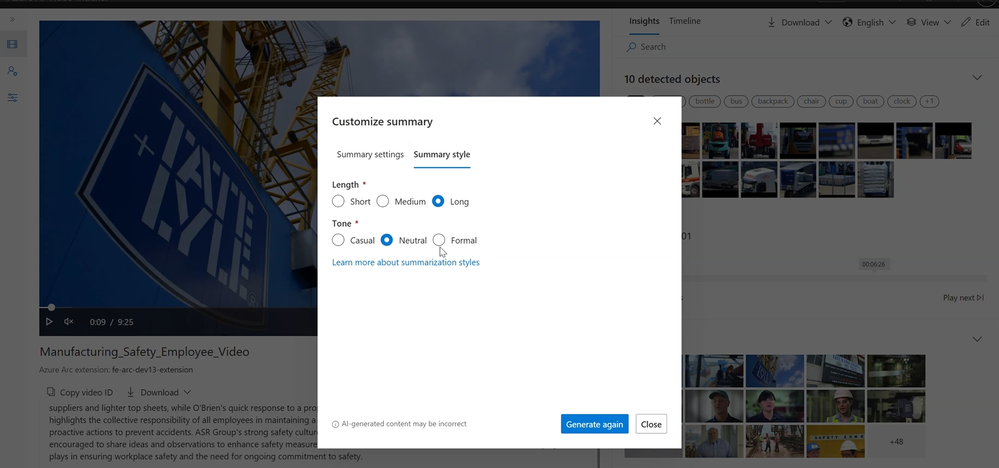Select the bottle object tag

[x=705, y=101]
